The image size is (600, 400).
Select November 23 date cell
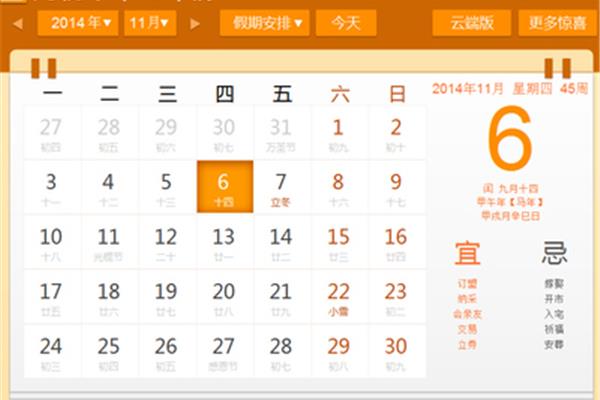click(x=397, y=297)
